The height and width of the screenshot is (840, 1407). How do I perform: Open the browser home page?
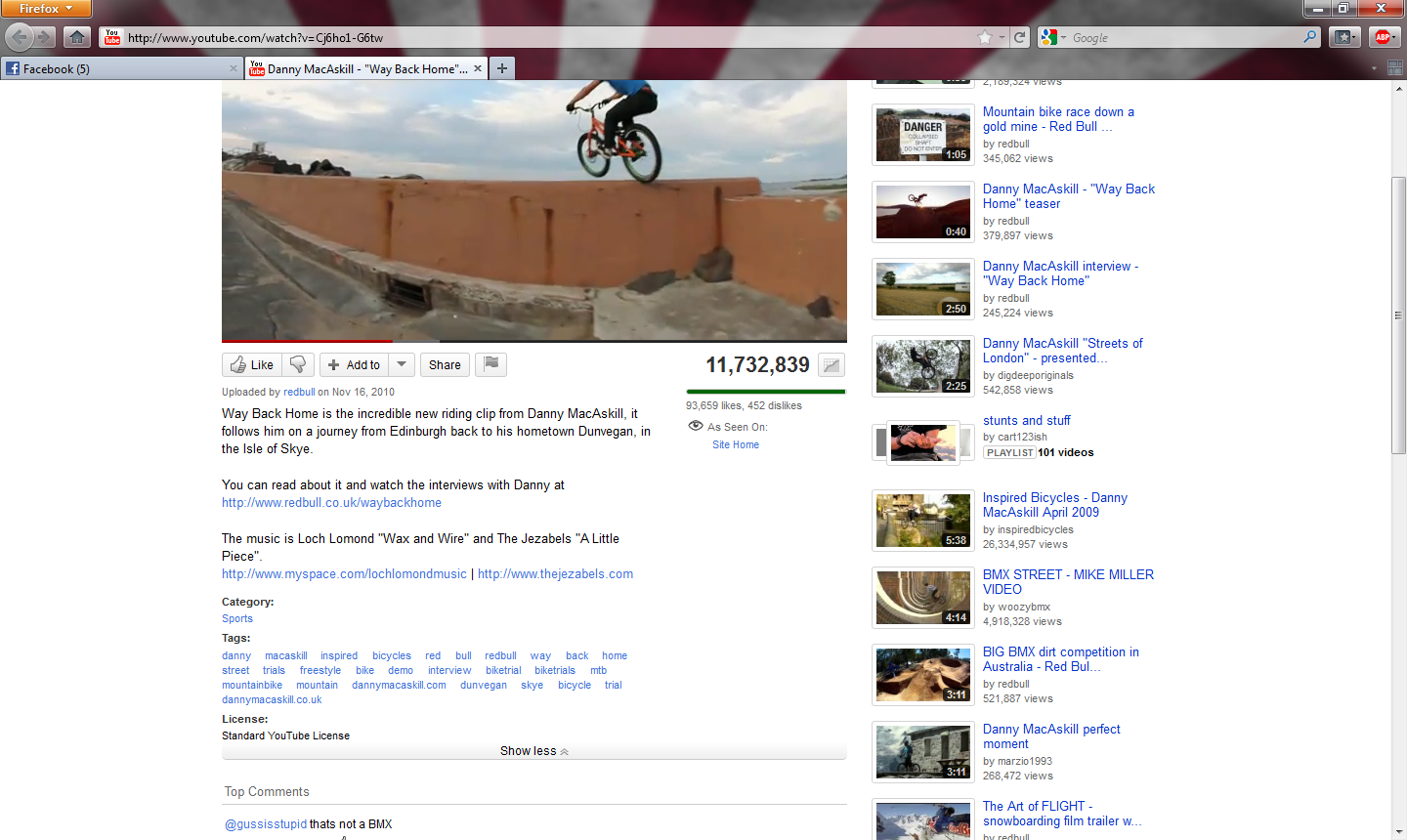[x=77, y=37]
